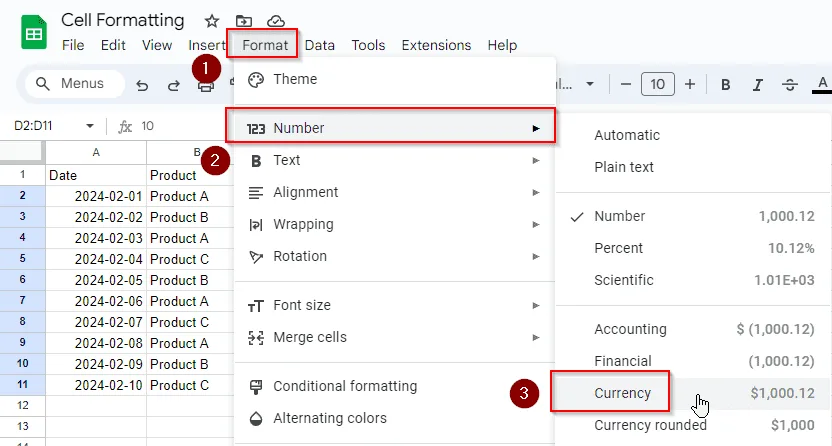Decrease font size with minus button
The image size is (832, 446).
pyautogui.click(x=626, y=84)
